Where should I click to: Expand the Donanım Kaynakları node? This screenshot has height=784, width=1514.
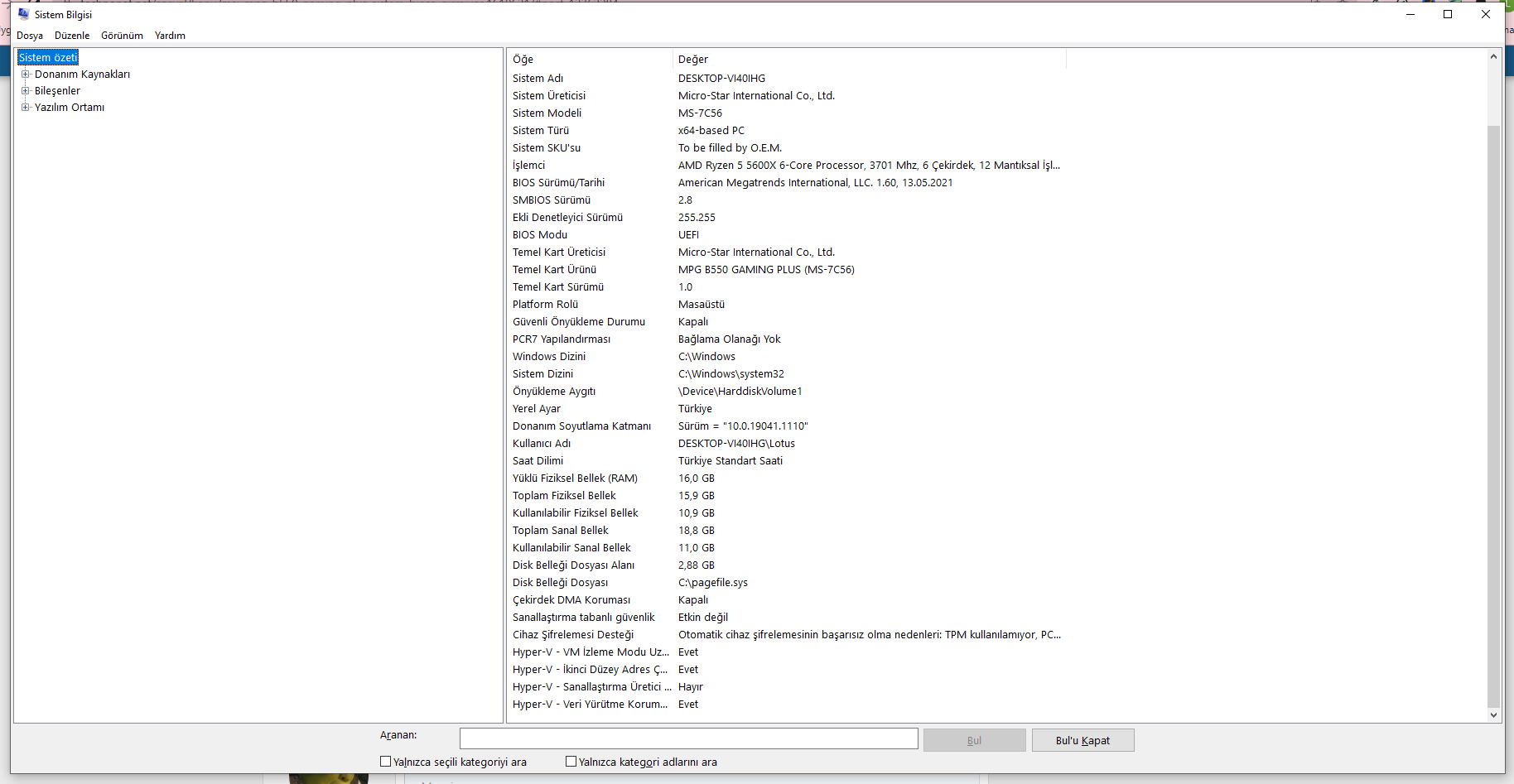(x=26, y=74)
